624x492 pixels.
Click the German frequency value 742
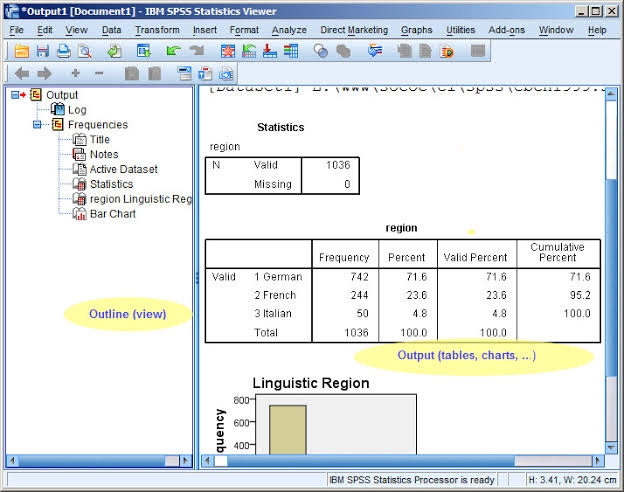click(x=359, y=277)
